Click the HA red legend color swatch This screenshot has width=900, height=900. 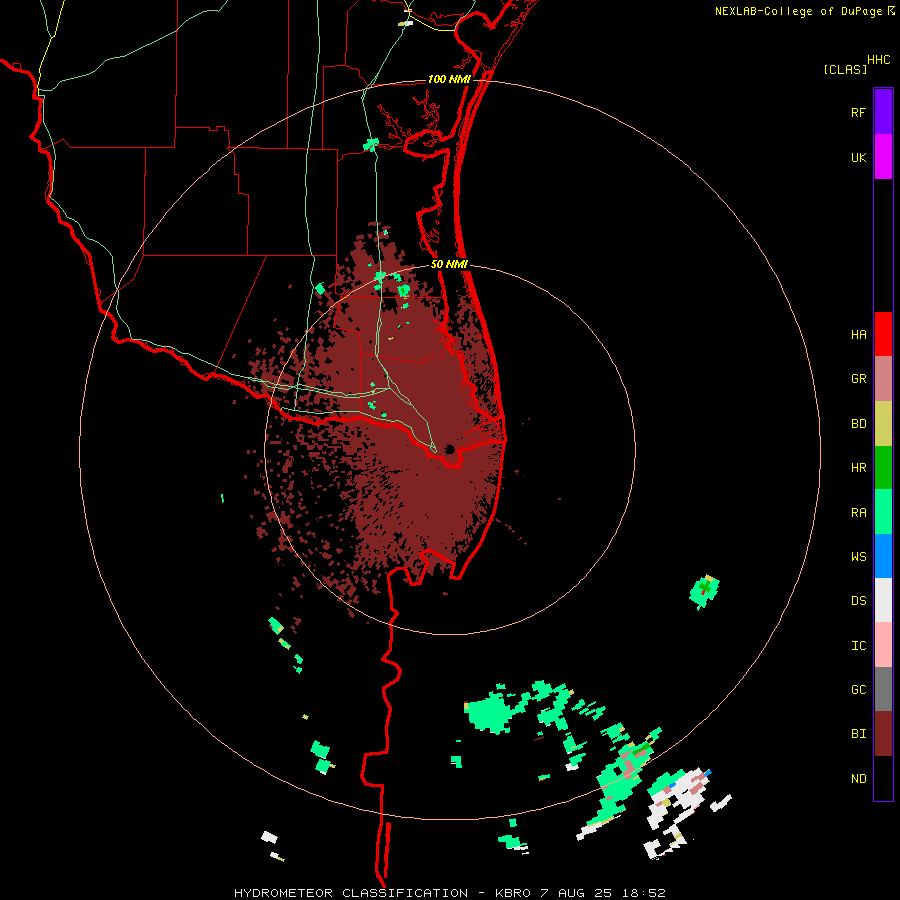point(883,334)
